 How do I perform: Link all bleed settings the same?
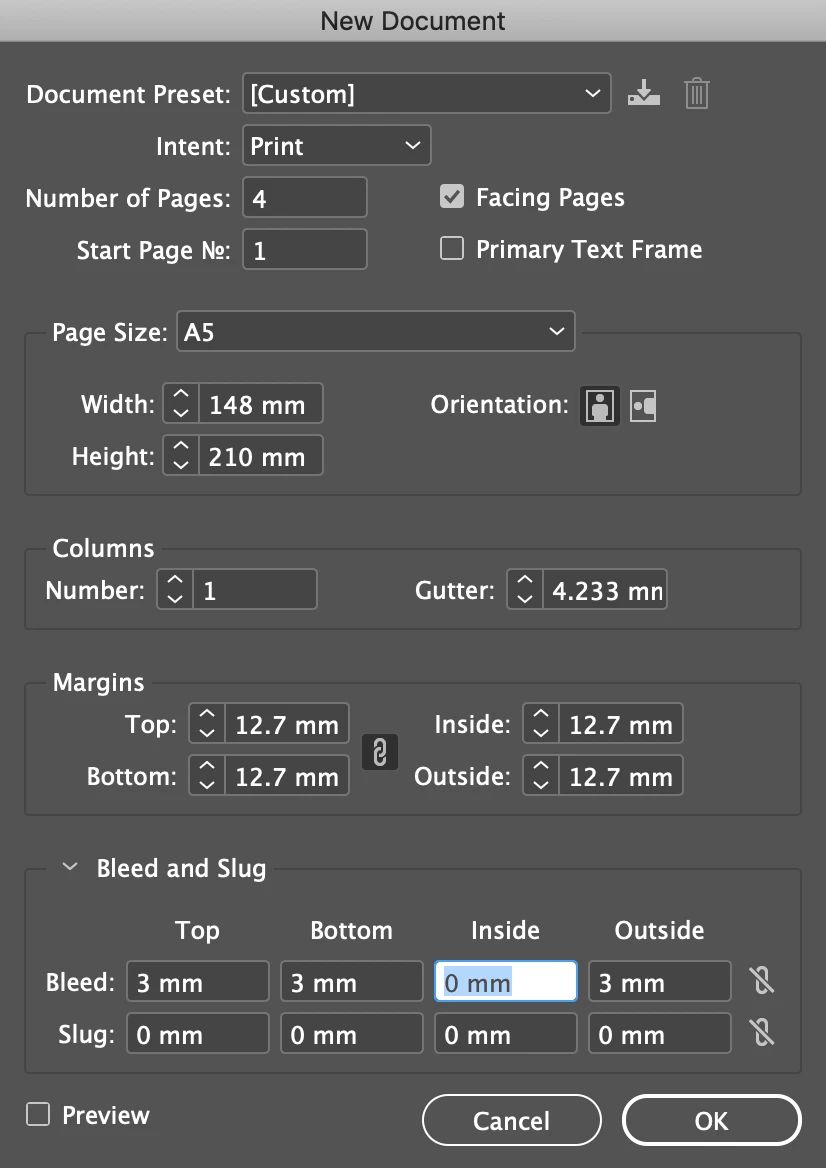[763, 981]
